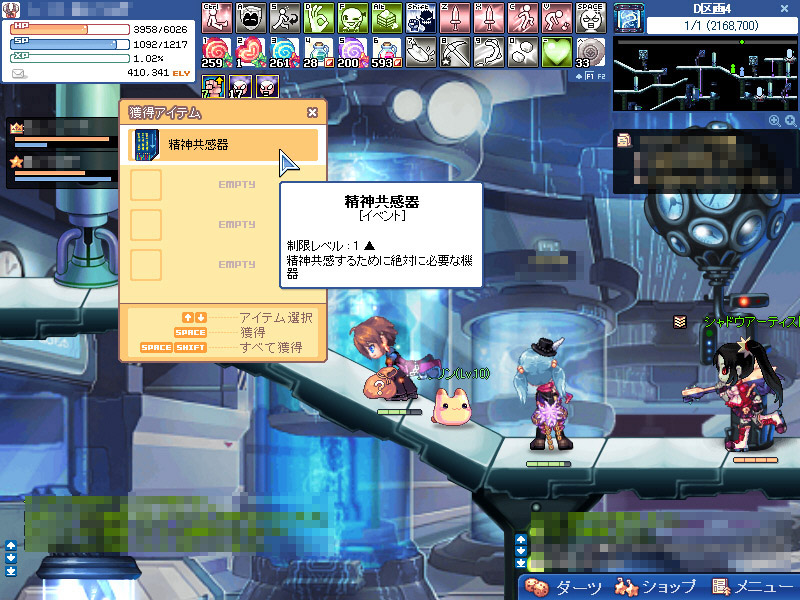800x600 pixels.
Task: Close the 獲得アイテム loot window
Action: click(313, 113)
